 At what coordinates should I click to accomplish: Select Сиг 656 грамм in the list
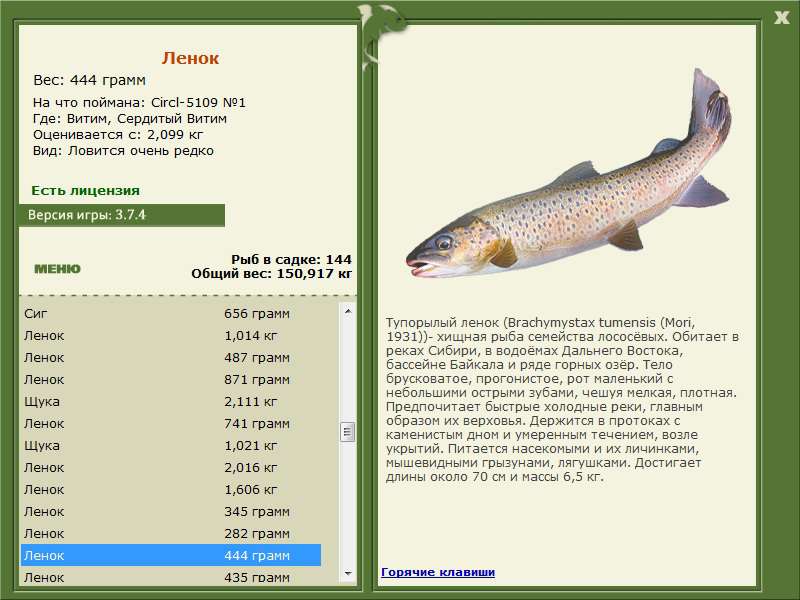click(x=170, y=313)
